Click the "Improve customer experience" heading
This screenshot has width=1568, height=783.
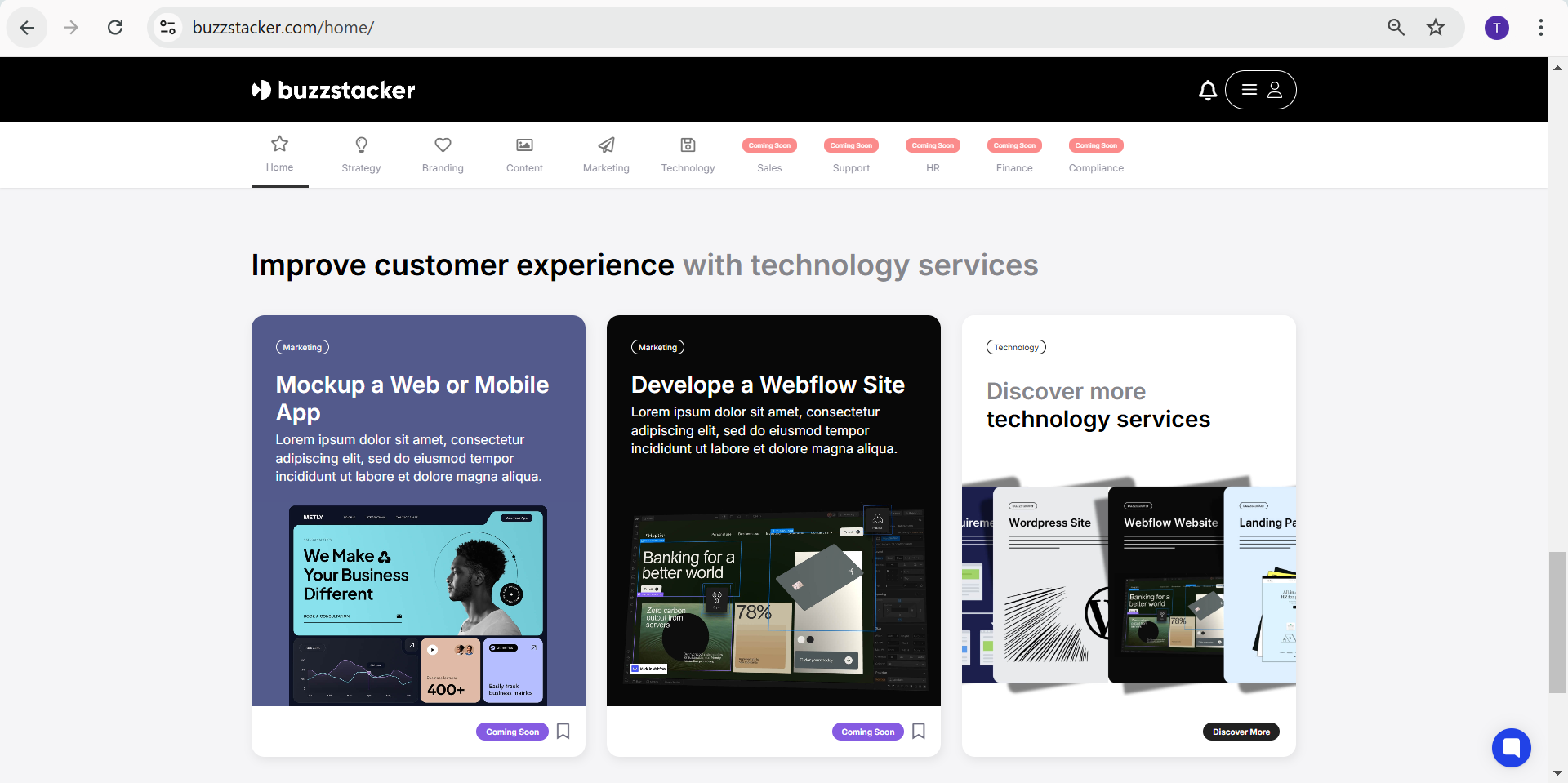463,265
